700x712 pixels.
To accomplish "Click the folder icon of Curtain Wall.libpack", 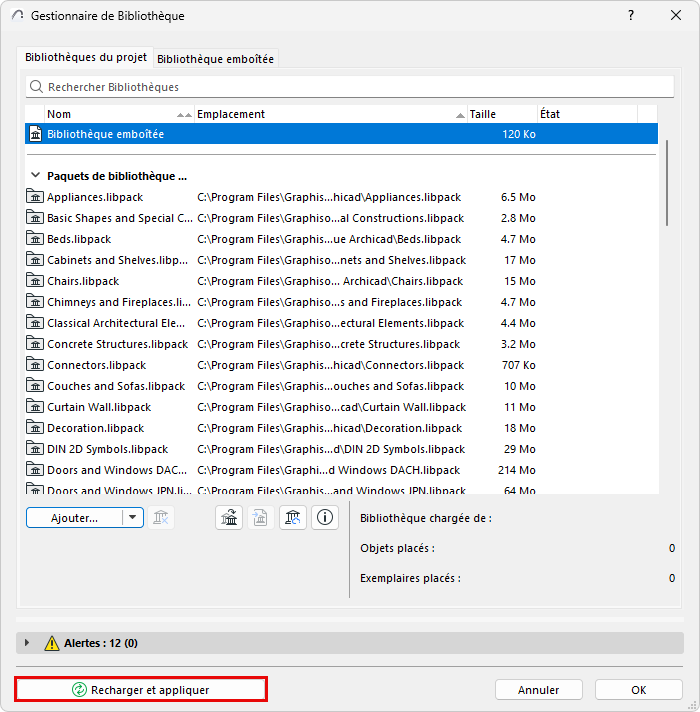I will [x=35, y=406].
